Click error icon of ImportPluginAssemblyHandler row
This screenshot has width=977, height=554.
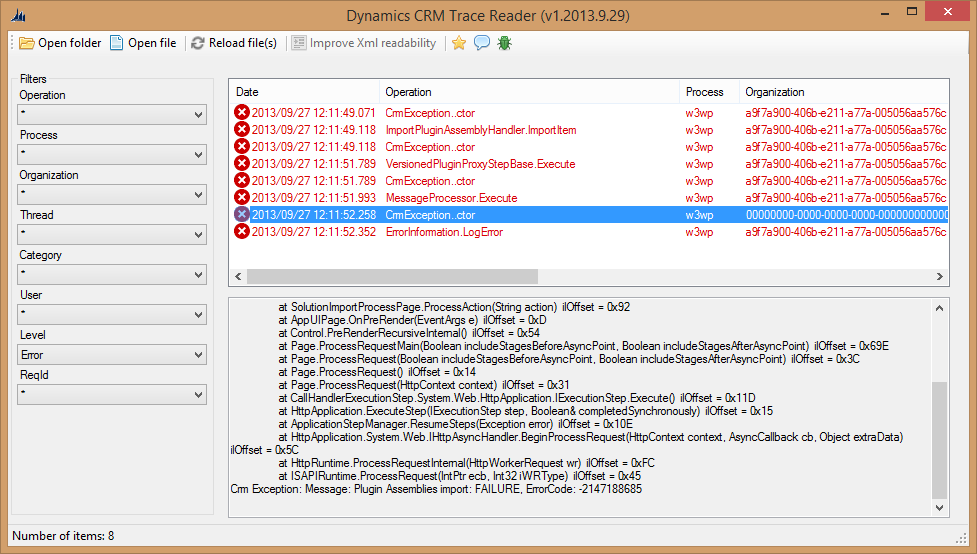(242, 129)
